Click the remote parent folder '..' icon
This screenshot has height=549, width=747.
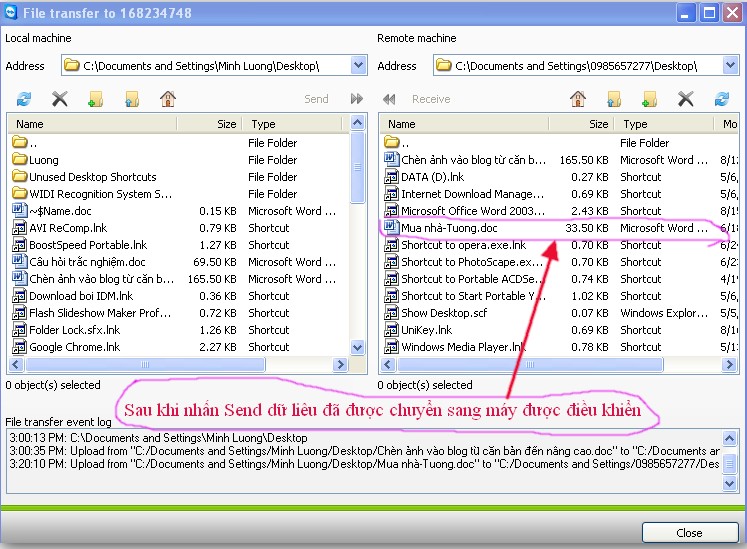392,142
